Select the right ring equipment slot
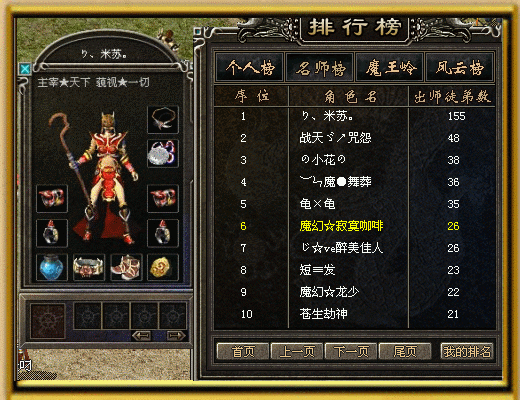 pyautogui.click(x=163, y=233)
